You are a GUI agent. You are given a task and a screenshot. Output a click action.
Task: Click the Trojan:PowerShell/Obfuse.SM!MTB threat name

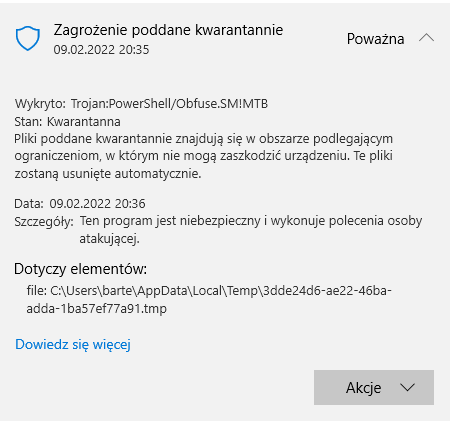(169, 104)
